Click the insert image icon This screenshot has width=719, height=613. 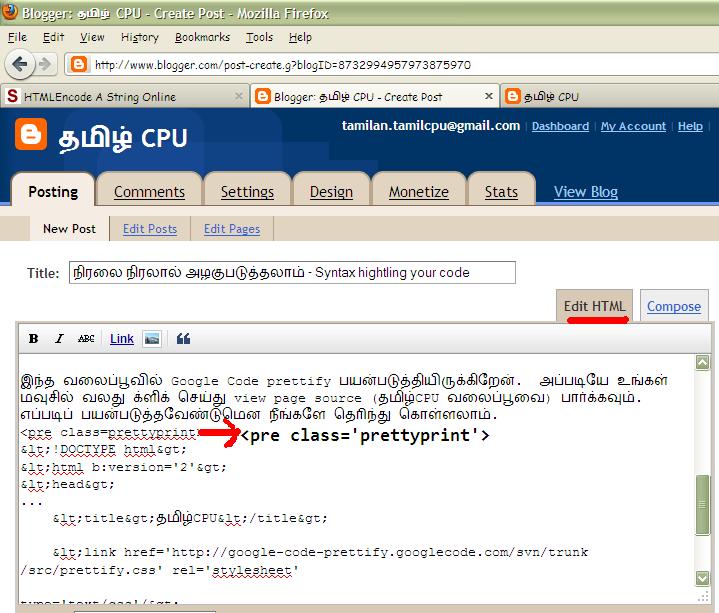pos(152,339)
